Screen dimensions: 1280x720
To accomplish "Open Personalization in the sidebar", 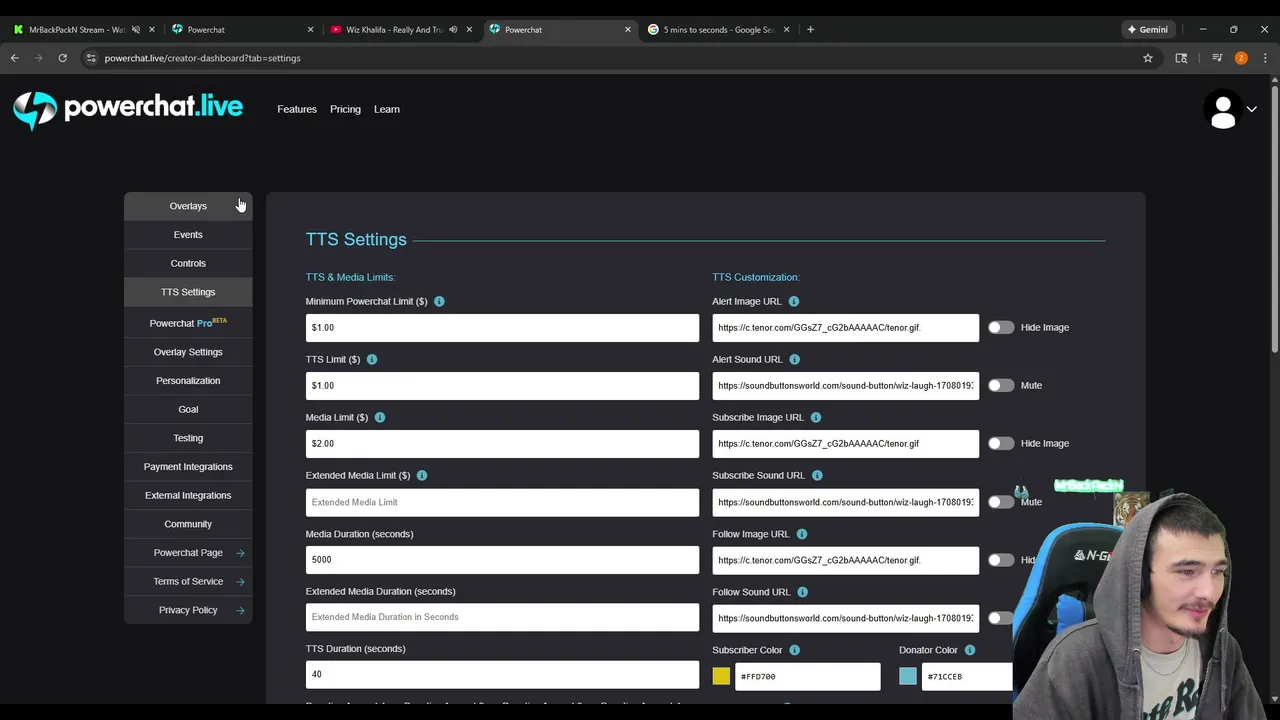I will (188, 381).
